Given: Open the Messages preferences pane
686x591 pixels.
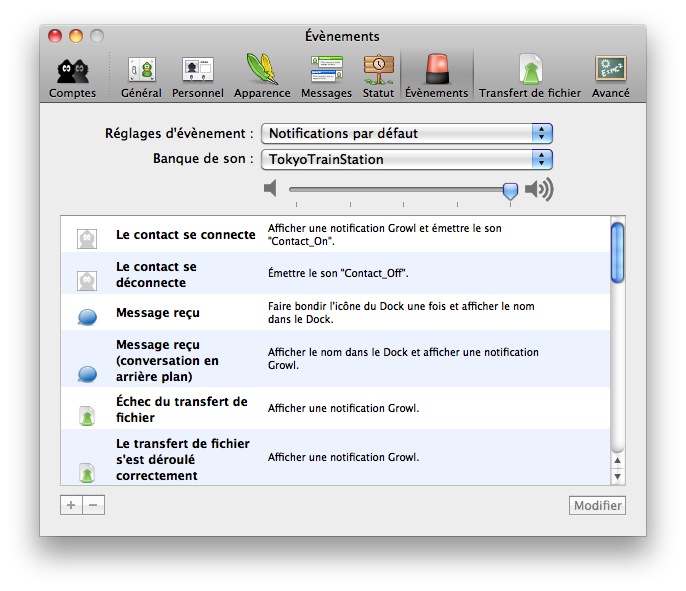Looking at the screenshot, I should click(x=326, y=77).
